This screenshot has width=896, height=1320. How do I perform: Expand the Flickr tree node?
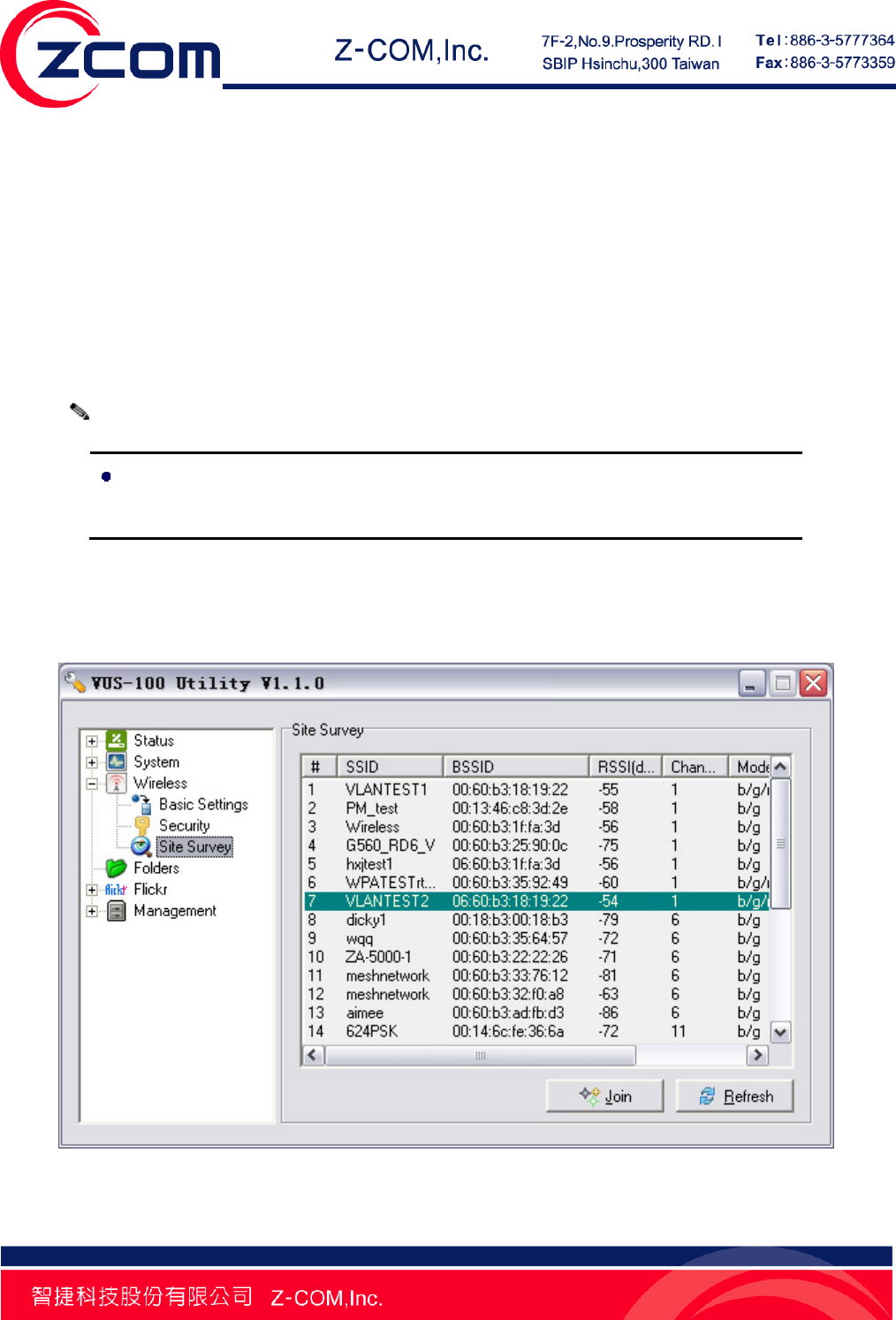pyautogui.click(x=92, y=890)
